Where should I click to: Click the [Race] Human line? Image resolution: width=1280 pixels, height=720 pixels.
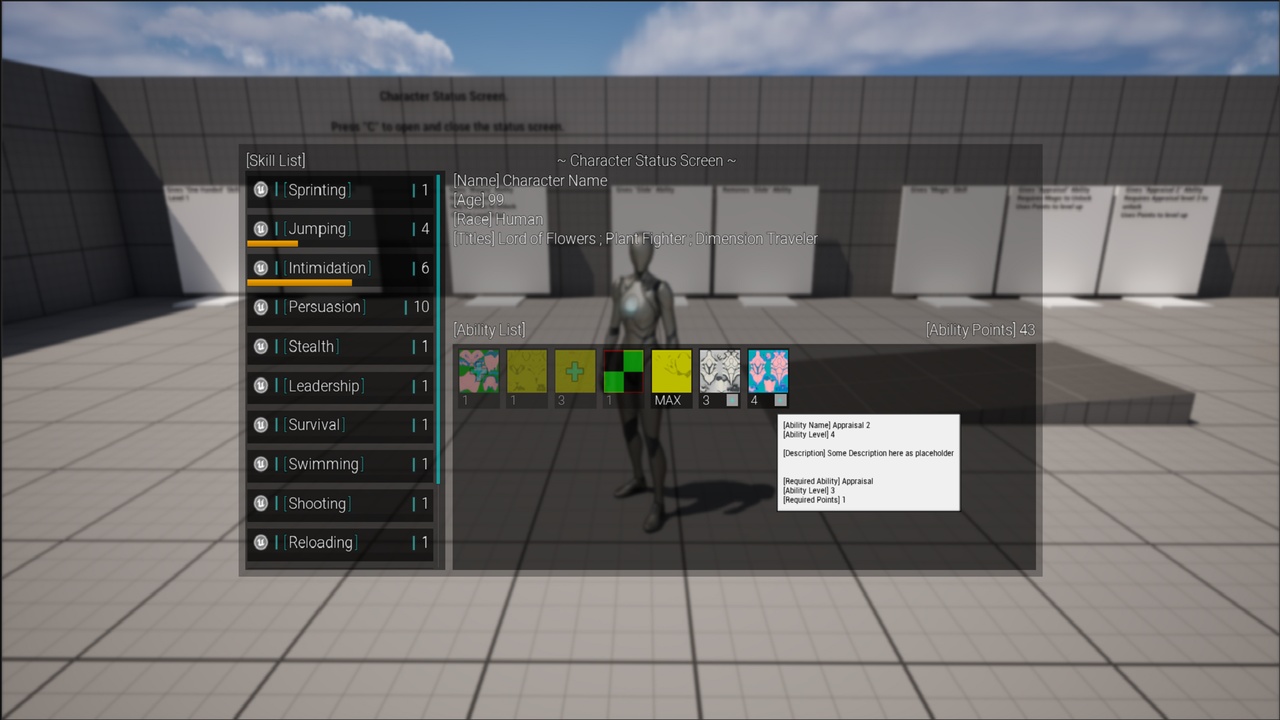[x=498, y=219]
